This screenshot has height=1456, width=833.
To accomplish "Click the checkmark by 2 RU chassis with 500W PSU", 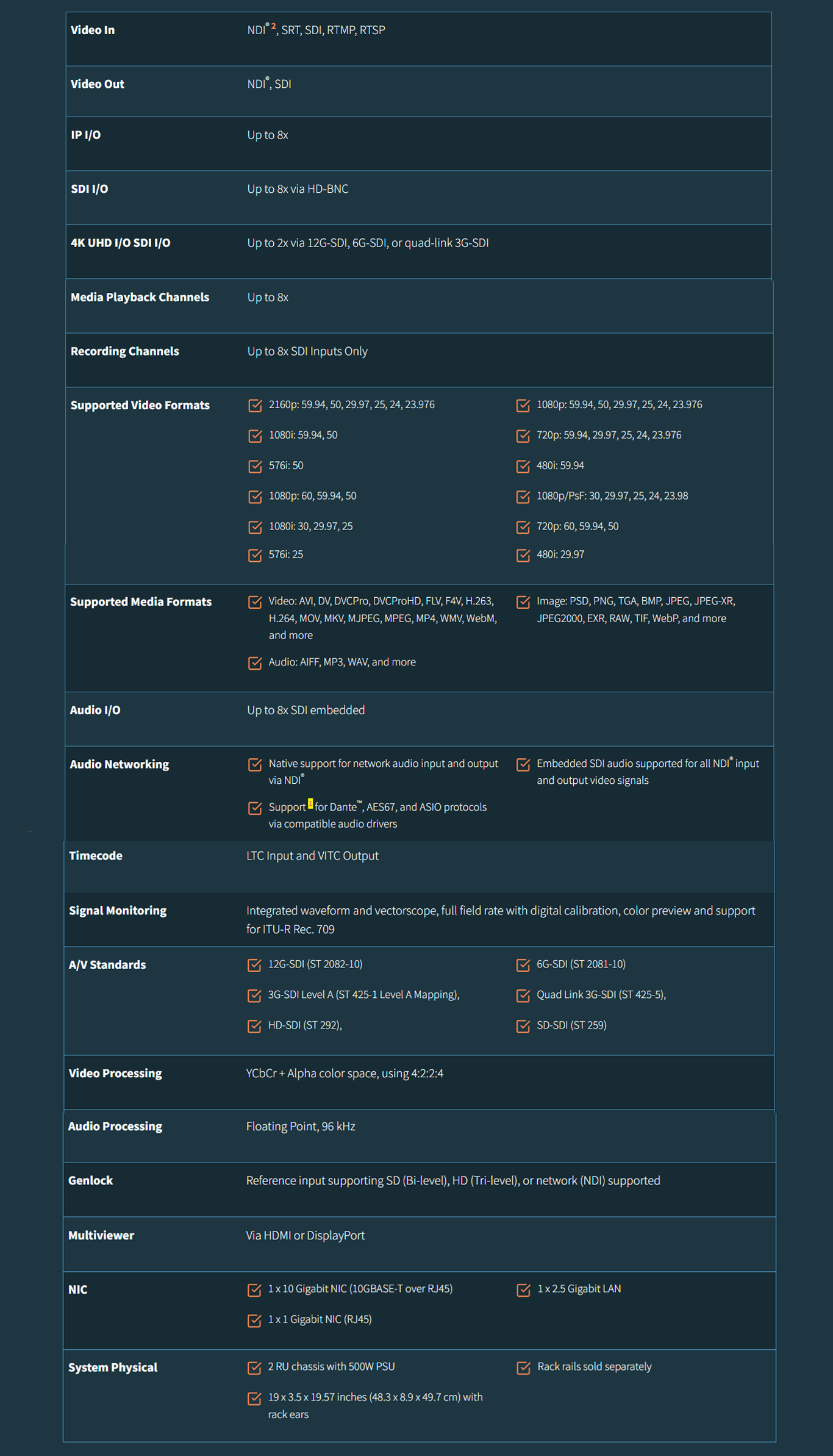I will pyautogui.click(x=254, y=1368).
